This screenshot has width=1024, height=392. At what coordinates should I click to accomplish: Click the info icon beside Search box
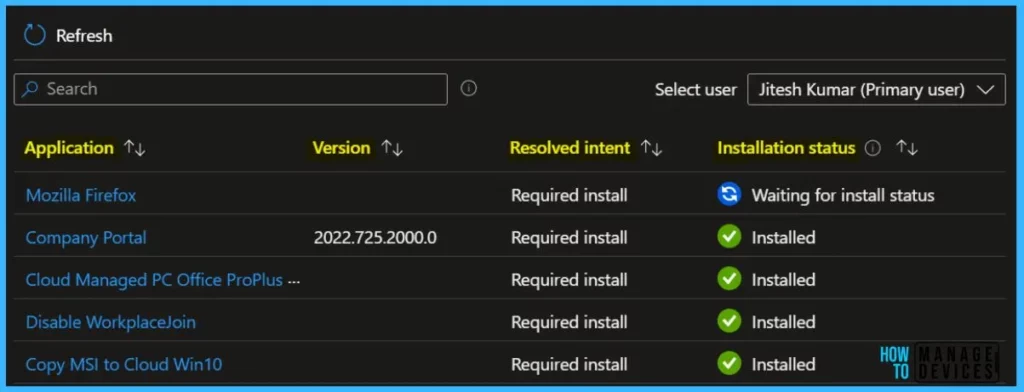coord(468,88)
